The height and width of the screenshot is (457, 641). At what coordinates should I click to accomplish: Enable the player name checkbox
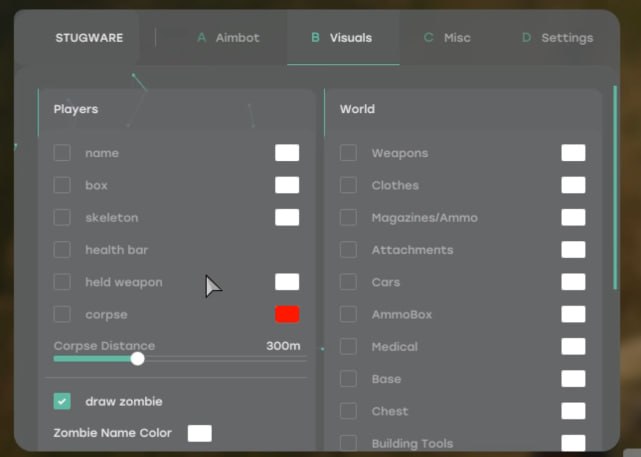[x=62, y=153]
